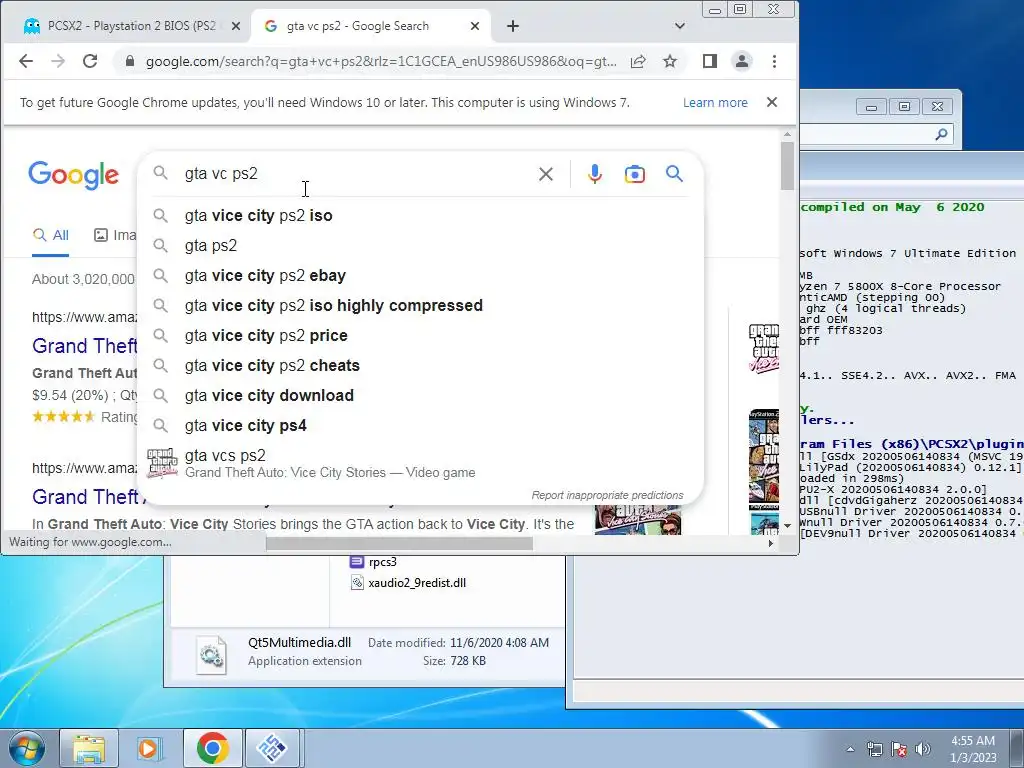Click the Google logo
The image size is (1024, 768).
(x=73, y=174)
